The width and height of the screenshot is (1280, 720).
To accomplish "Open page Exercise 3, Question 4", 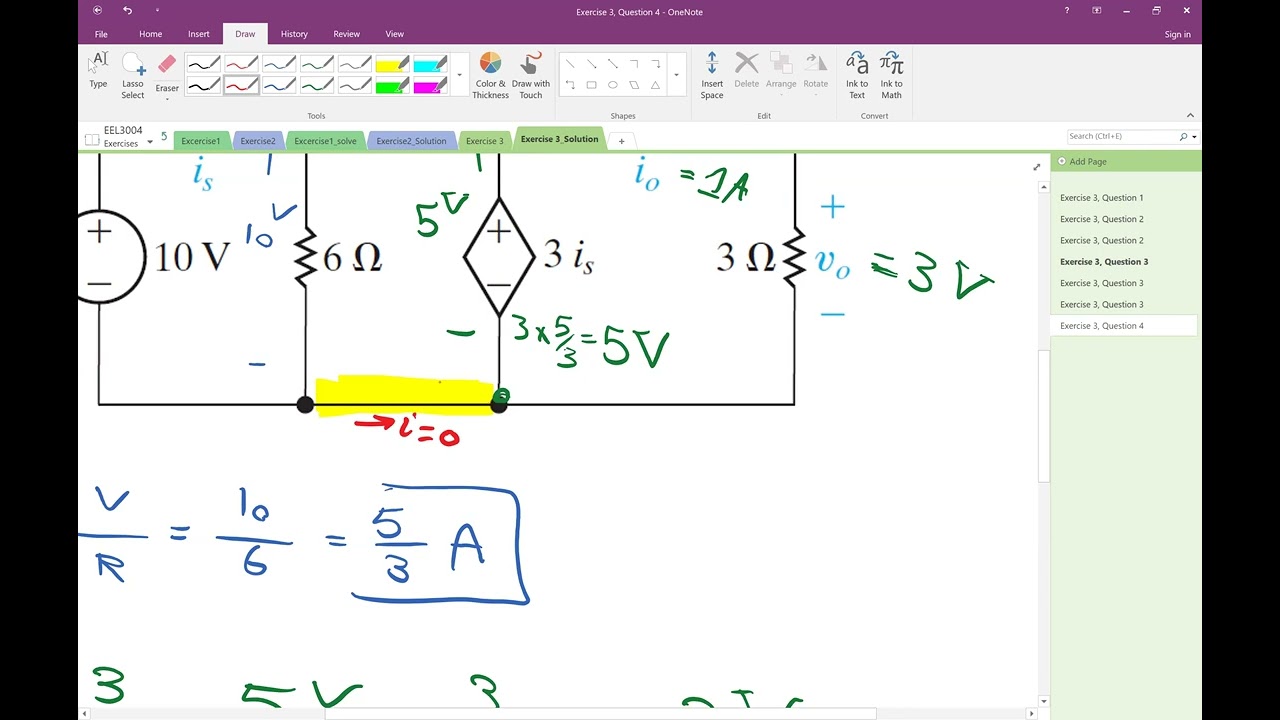I will (x=1101, y=326).
